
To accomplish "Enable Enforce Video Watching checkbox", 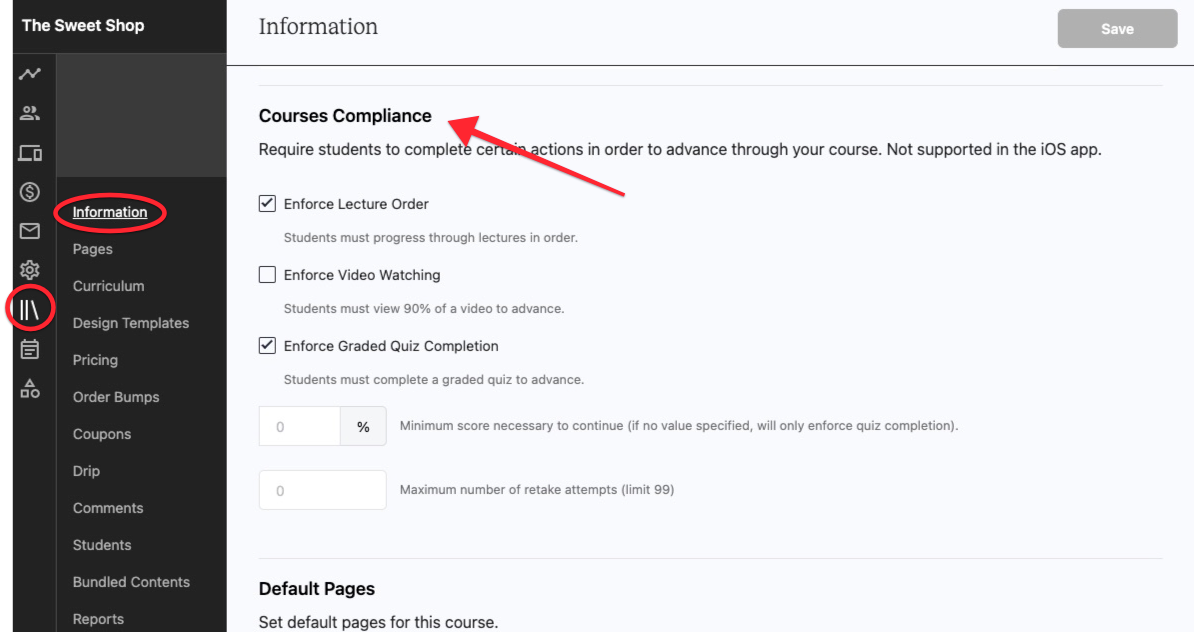I will click(267, 274).
